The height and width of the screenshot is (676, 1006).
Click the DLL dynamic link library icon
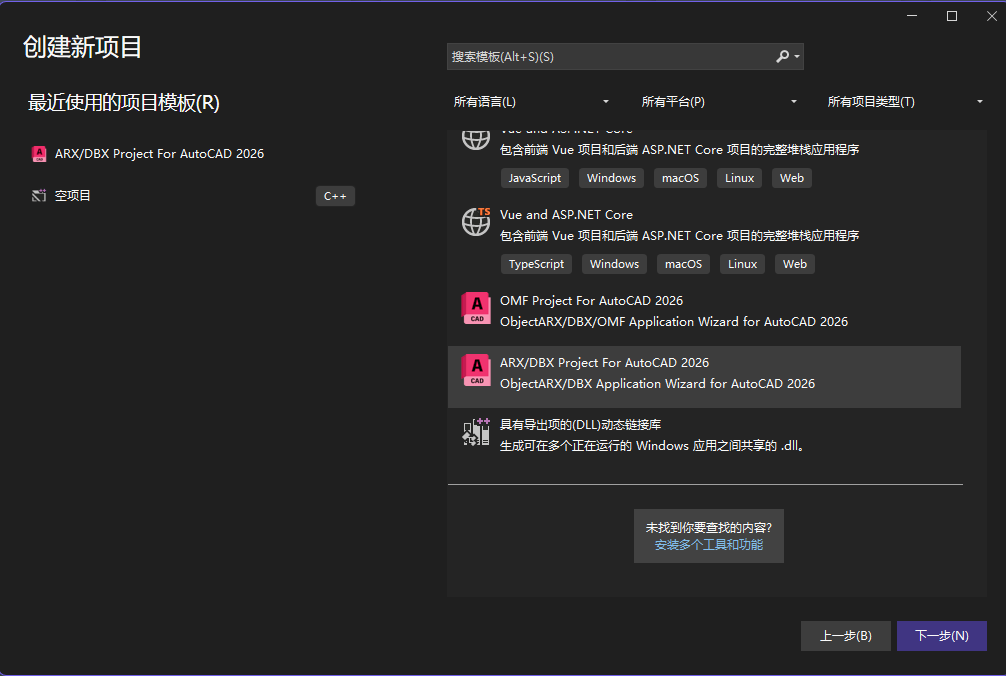point(476,432)
